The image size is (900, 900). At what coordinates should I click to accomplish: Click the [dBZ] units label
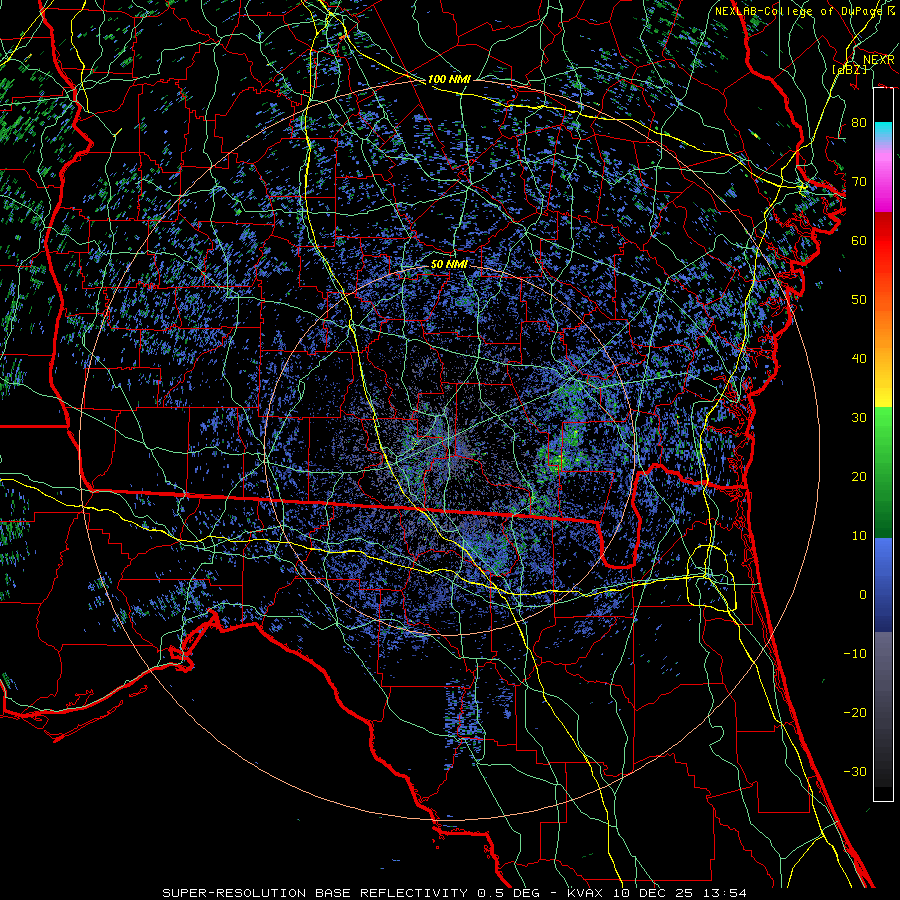pos(849,69)
